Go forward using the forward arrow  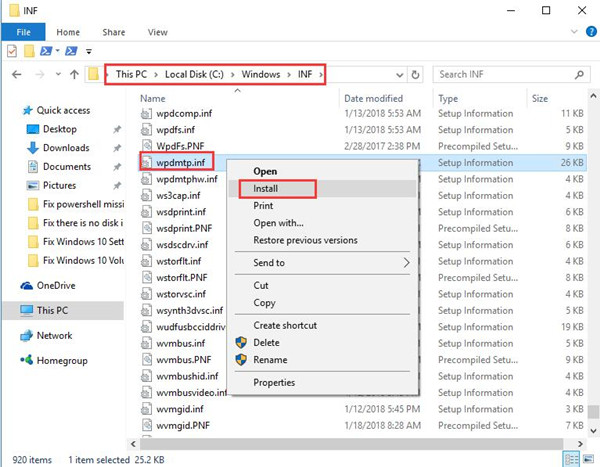[40, 74]
